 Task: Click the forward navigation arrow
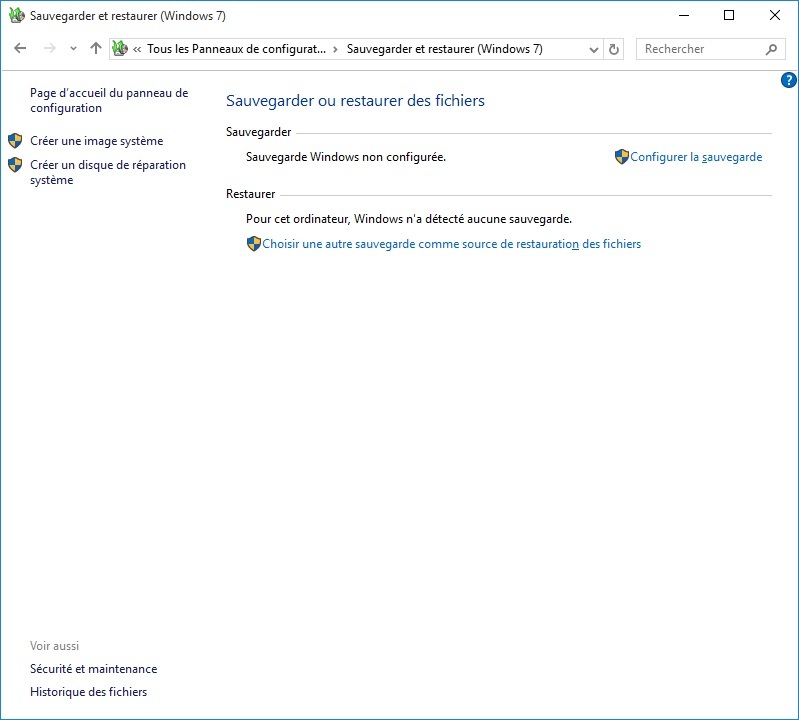coord(49,48)
